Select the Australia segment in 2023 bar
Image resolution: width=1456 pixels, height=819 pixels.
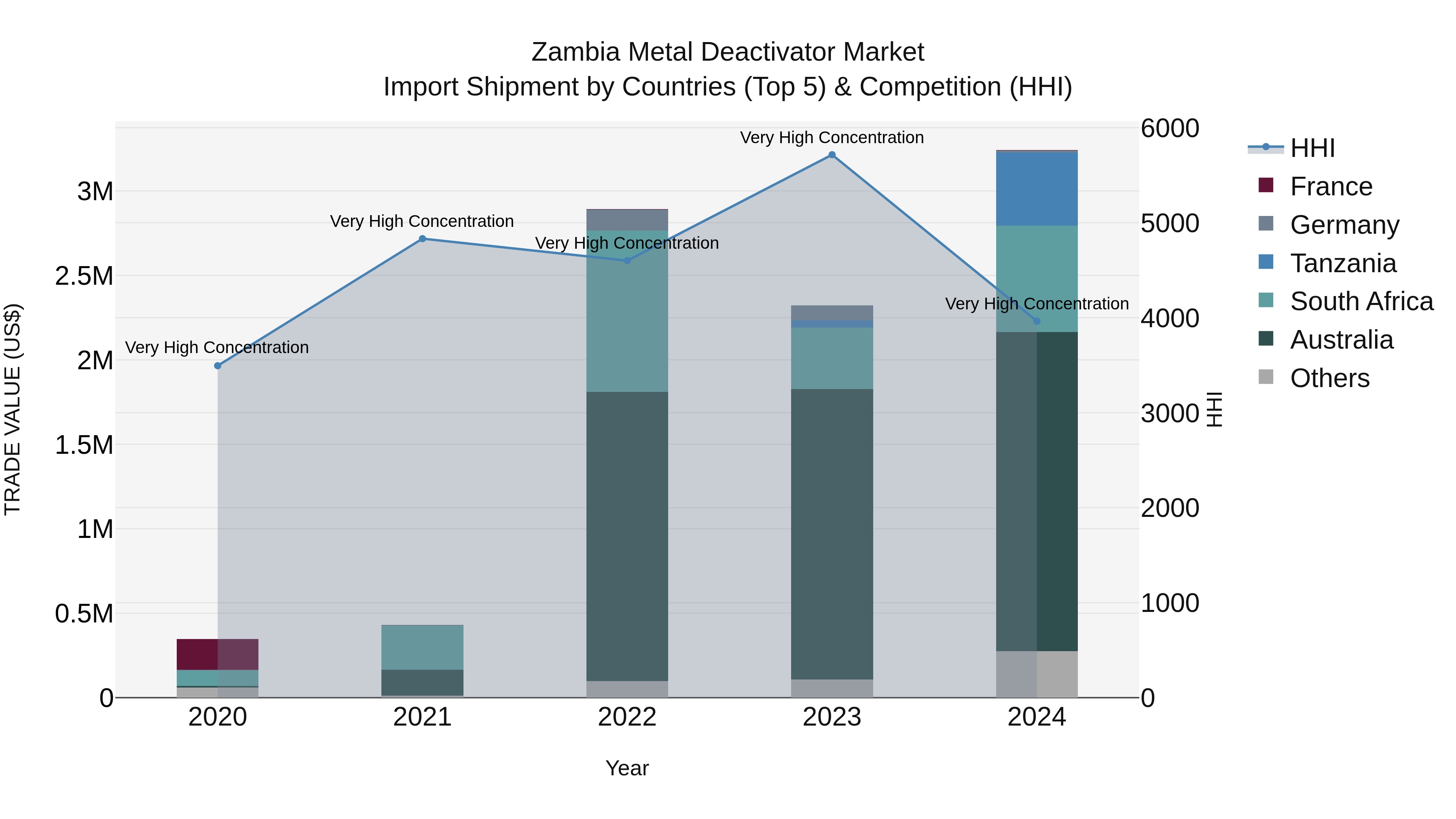[832, 534]
